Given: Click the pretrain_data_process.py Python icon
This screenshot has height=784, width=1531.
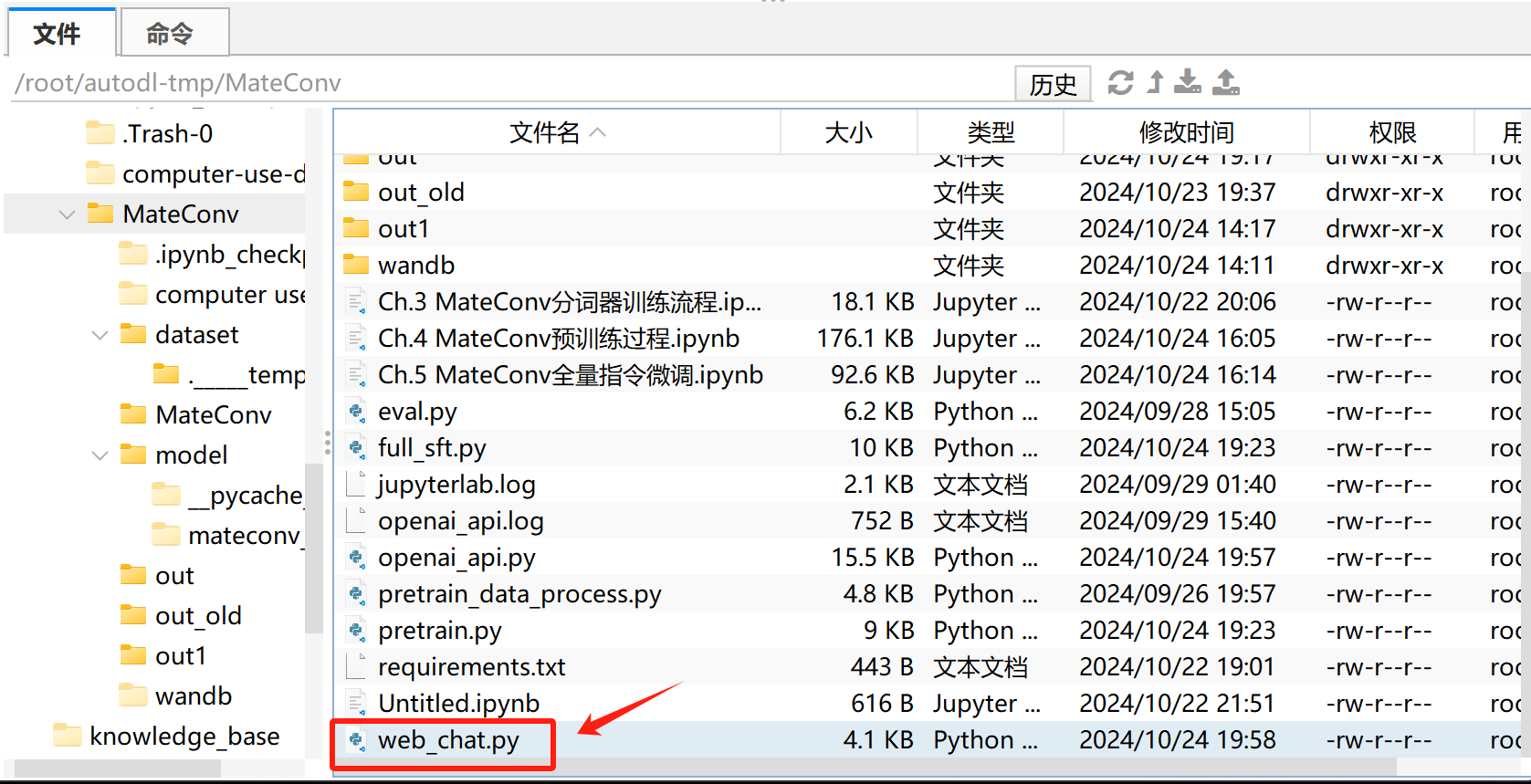Looking at the screenshot, I should [356, 593].
